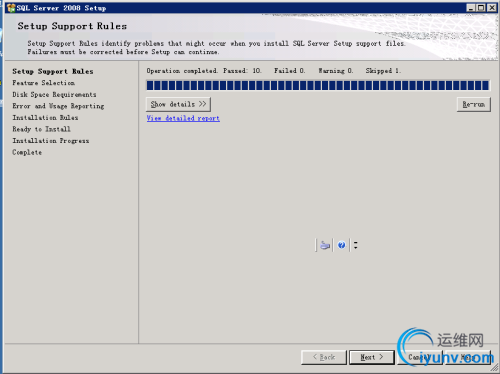
Task: Maximize the SQL Server 2008 Setup window
Action: click(x=481, y=8)
